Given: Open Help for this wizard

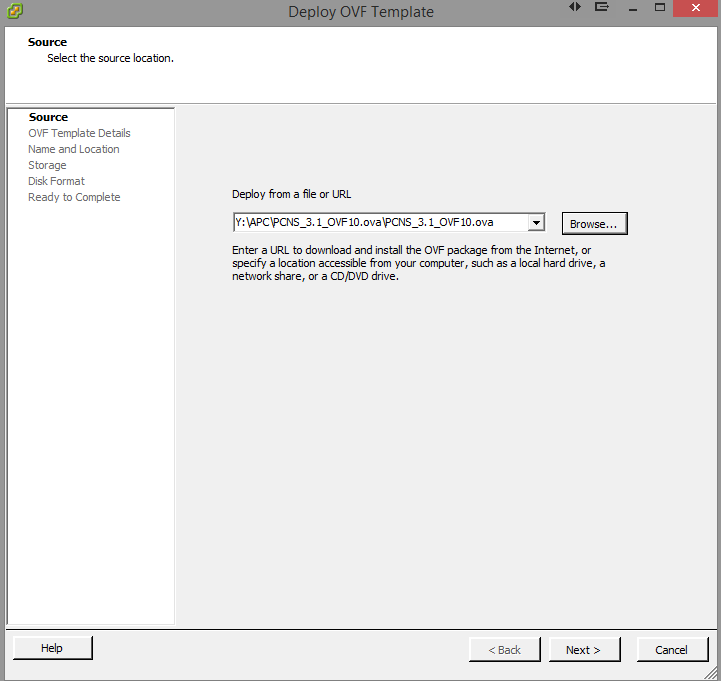Looking at the screenshot, I should [52, 649].
